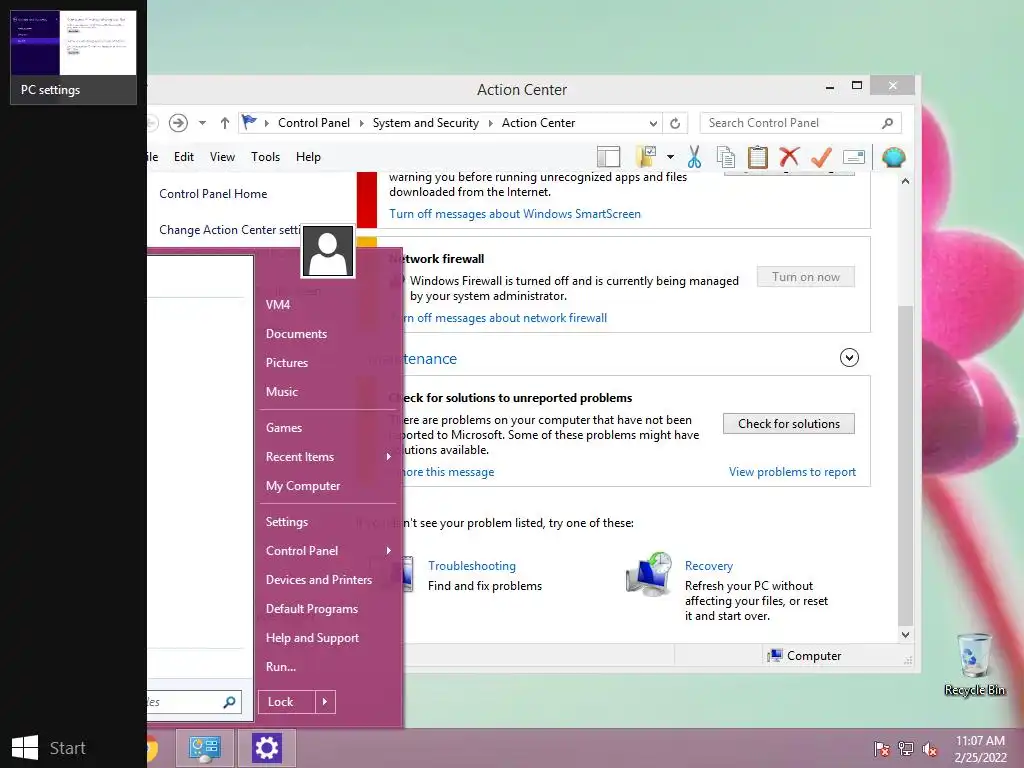Click Check for solutions button
This screenshot has width=1024, height=768.
pos(789,424)
